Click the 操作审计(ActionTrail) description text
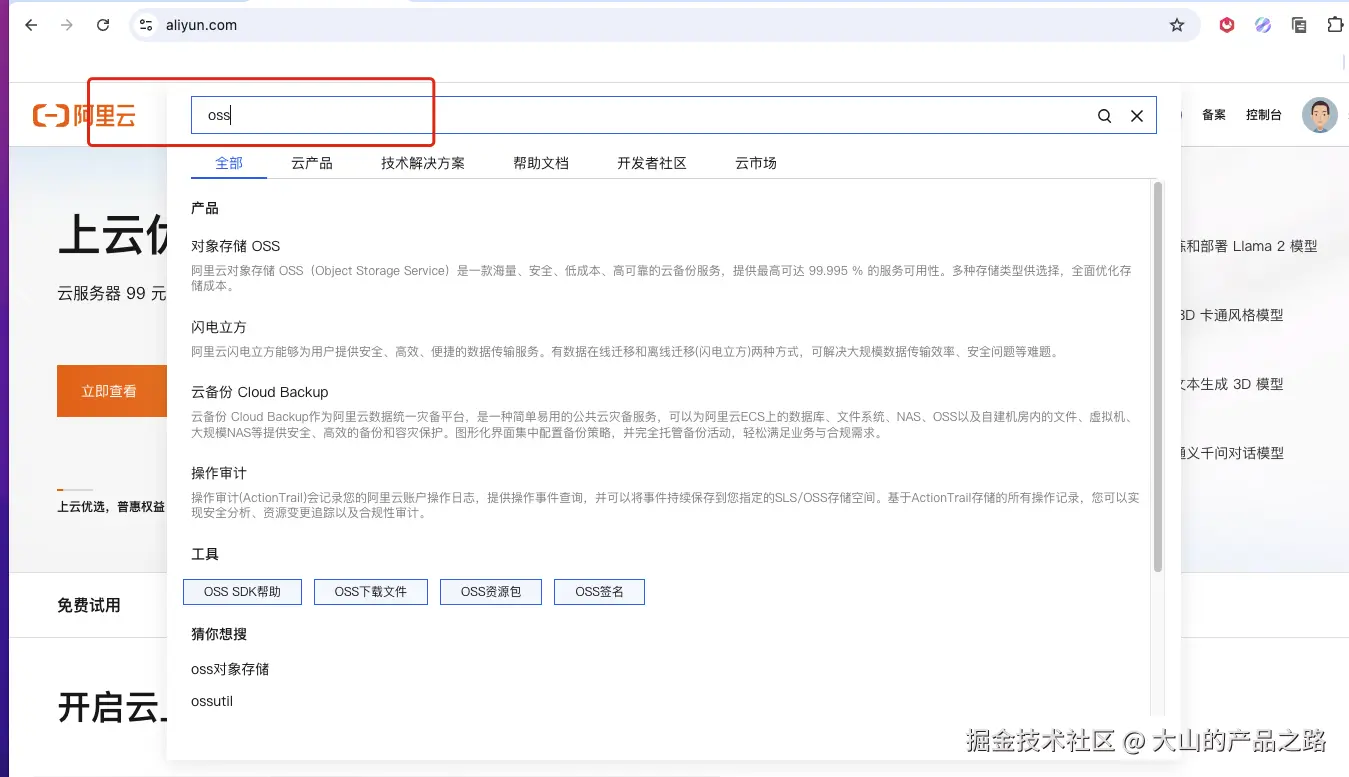The height and width of the screenshot is (777, 1349). pos(665,505)
